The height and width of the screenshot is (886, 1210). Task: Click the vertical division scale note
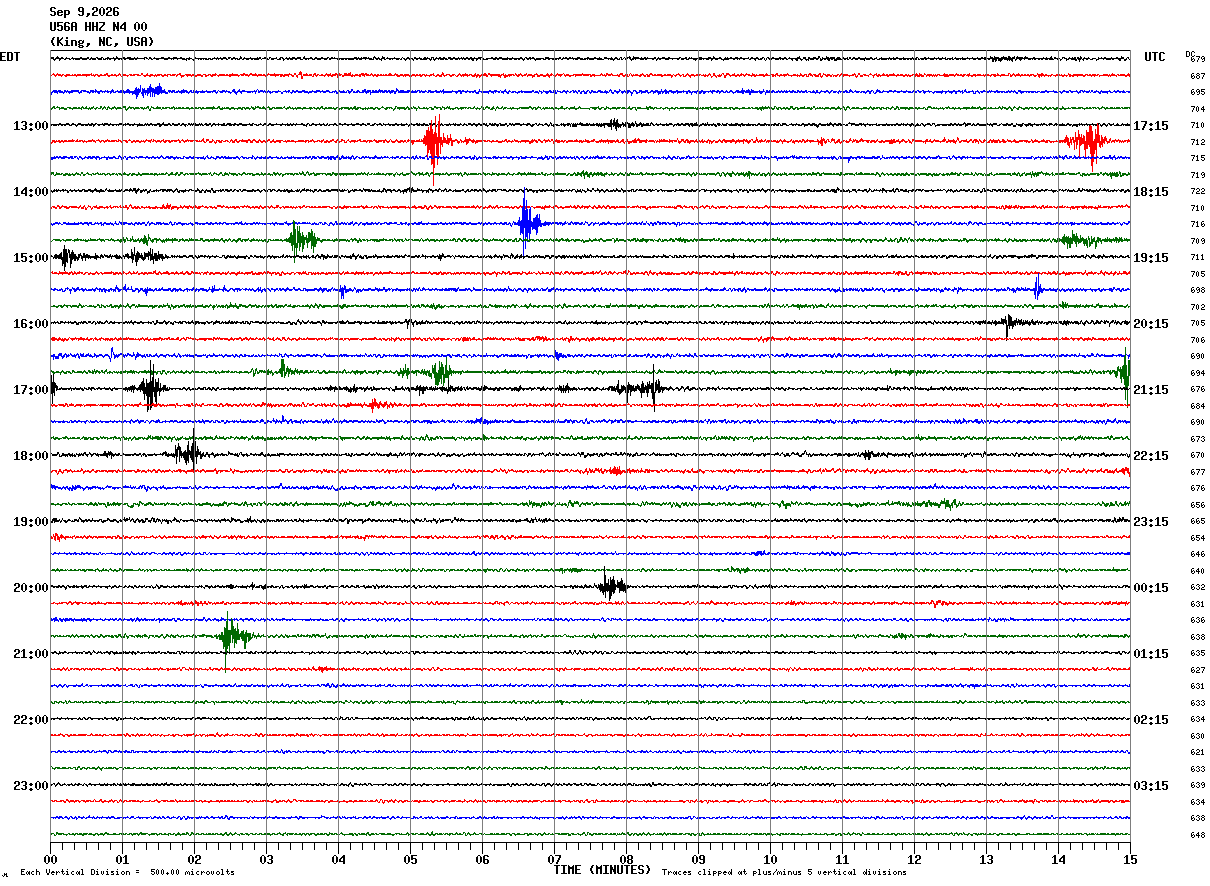pyautogui.click(x=128, y=872)
